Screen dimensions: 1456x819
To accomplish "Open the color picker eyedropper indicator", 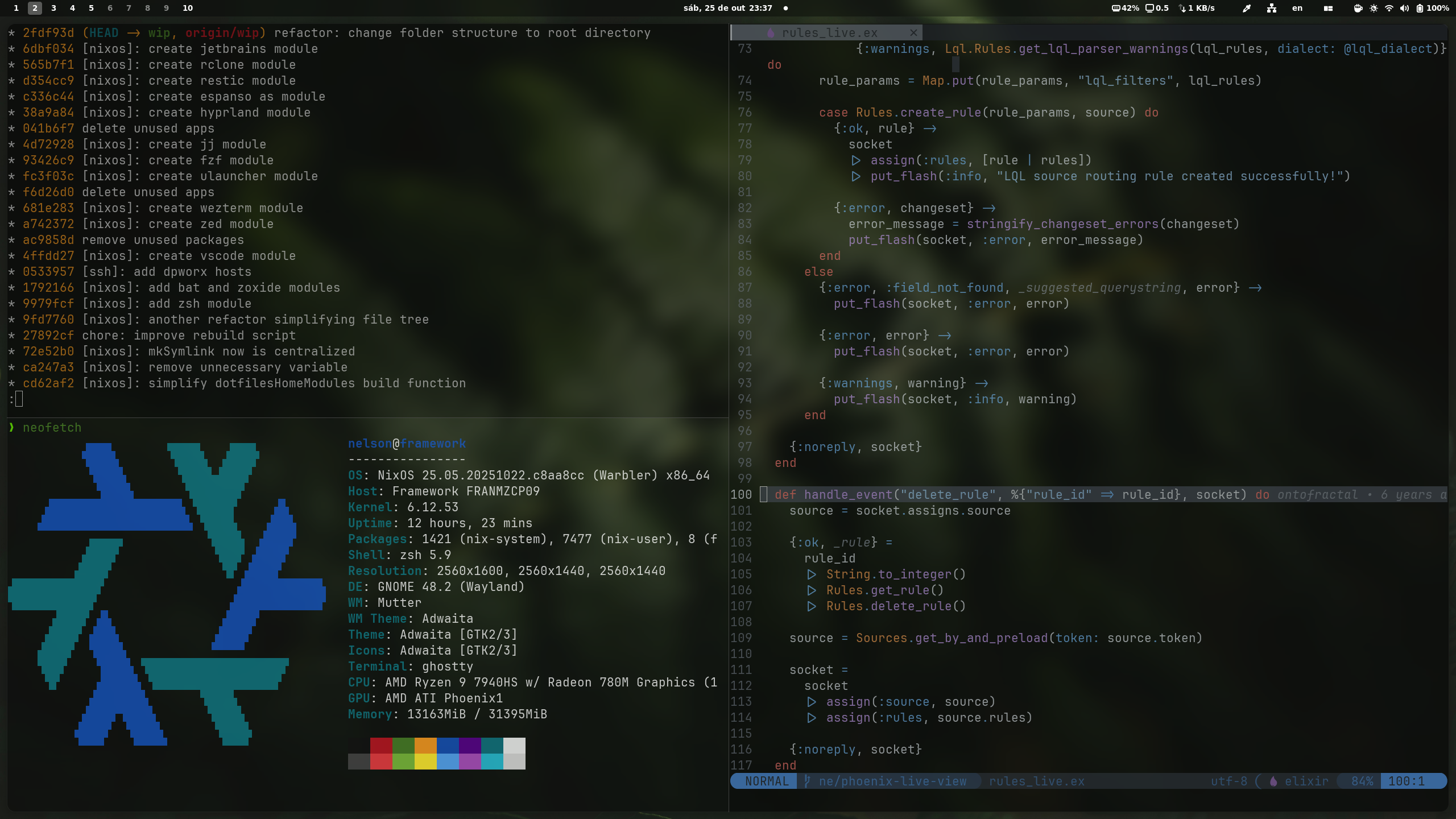I will (x=1247, y=8).
